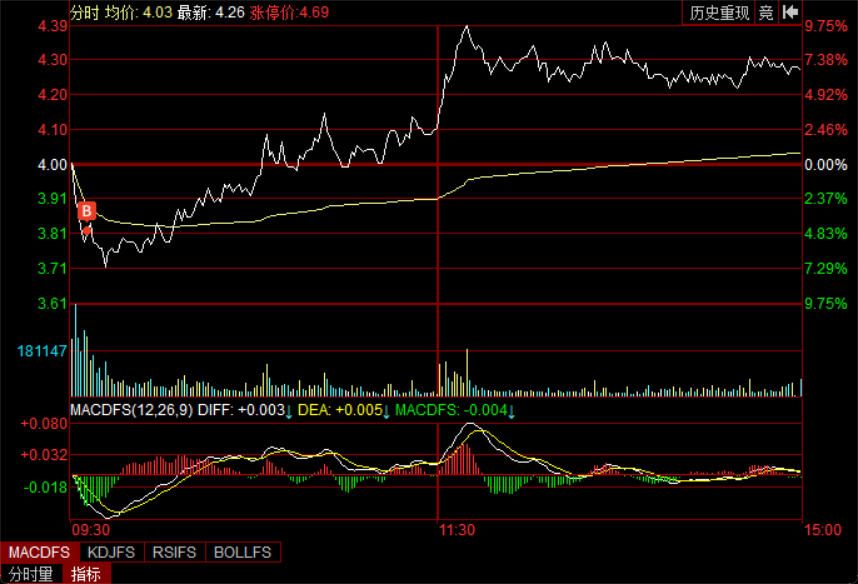Click the 竞 auction icon button
This screenshot has height=584, width=858.
(765, 12)
